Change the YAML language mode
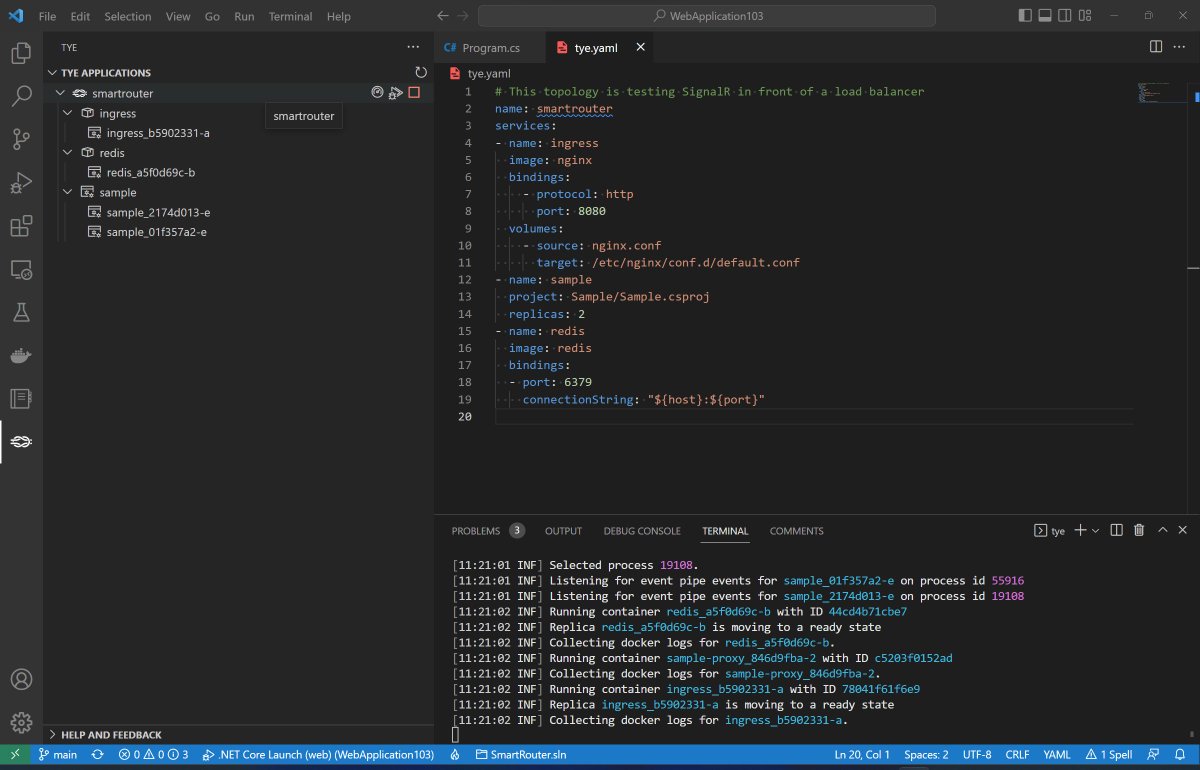Viewport: 1200px width, 770px height. [1056, 755]
